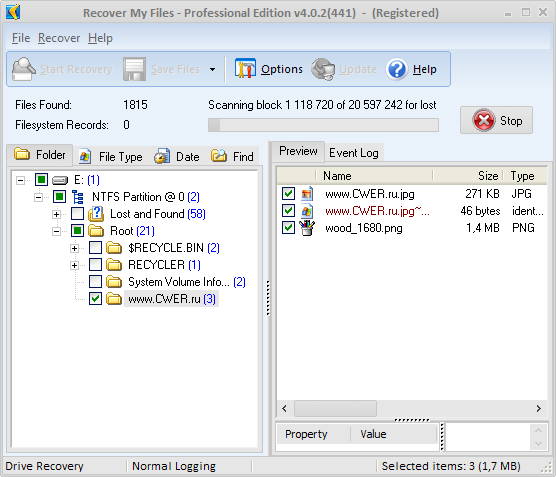
Task: Open the Save Files dropdown arrow
Action: (212, 69)
